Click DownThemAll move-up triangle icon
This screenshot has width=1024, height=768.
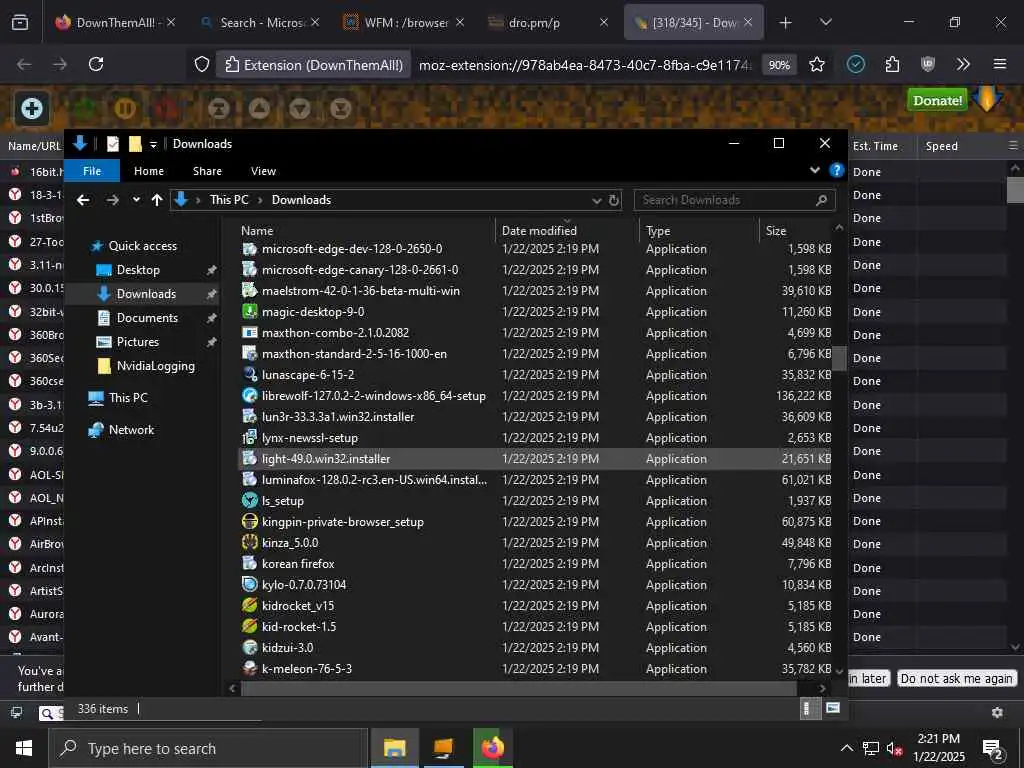[259, 108]
